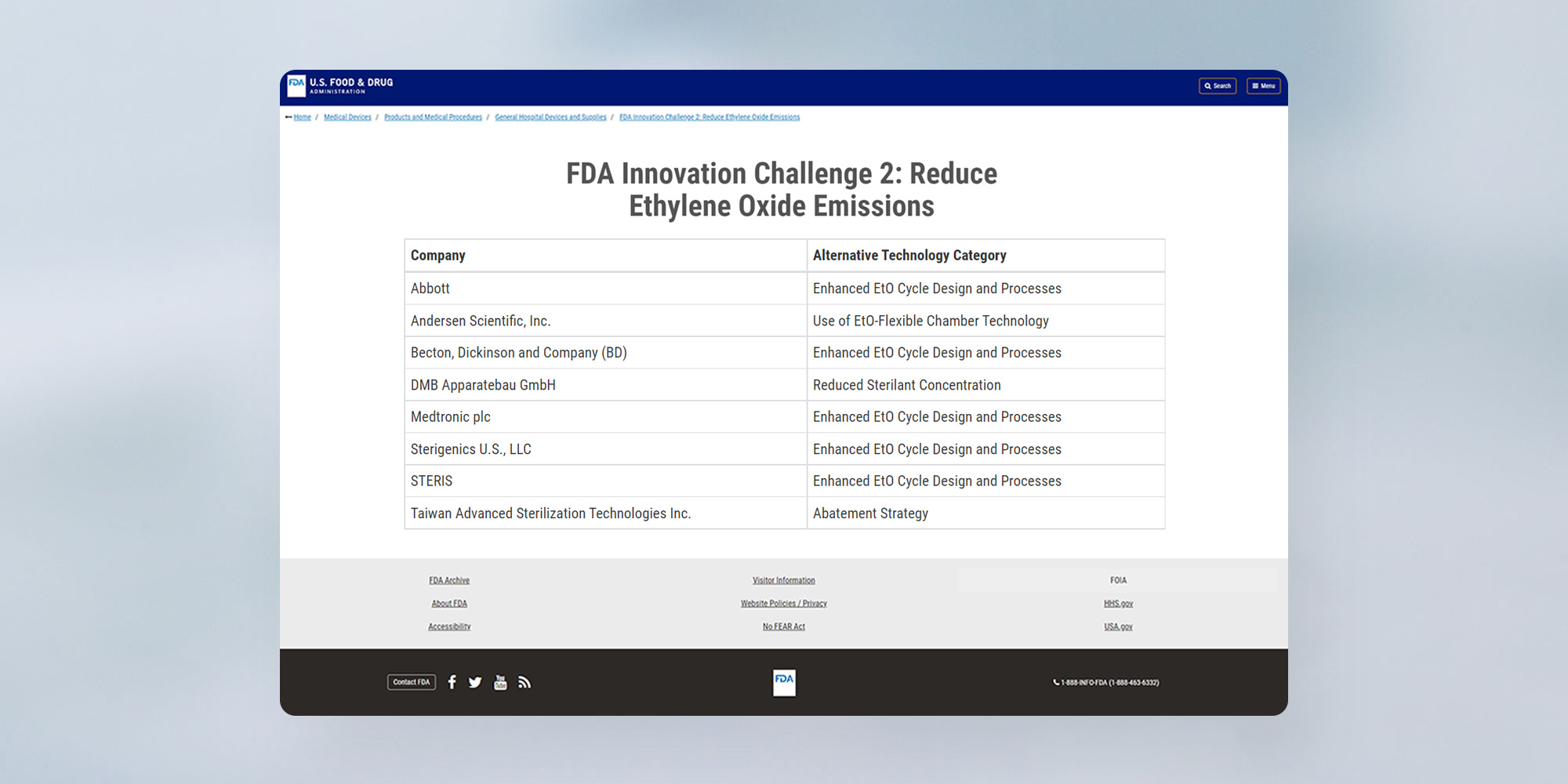Select Taiwan Advanced Sterilization Technologies Inc. cell
The width and height of the screenshot is (1568, 784).
tap(606, 514)
